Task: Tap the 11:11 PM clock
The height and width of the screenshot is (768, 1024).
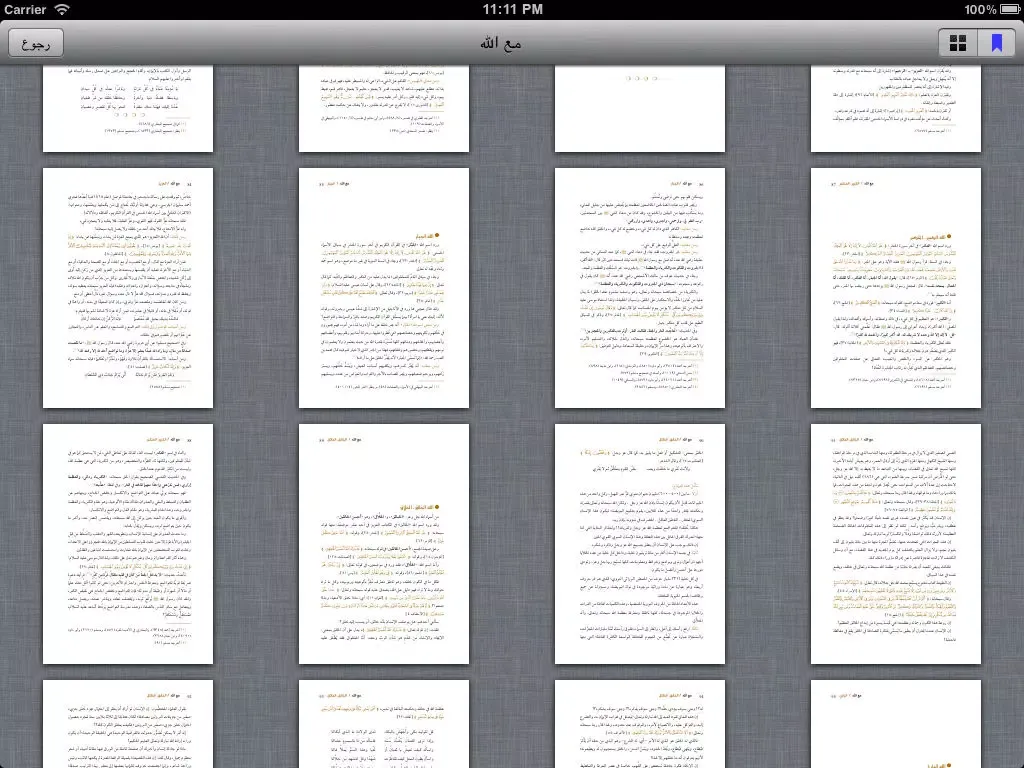Action: pyautogui.click(x=513, y=9)
